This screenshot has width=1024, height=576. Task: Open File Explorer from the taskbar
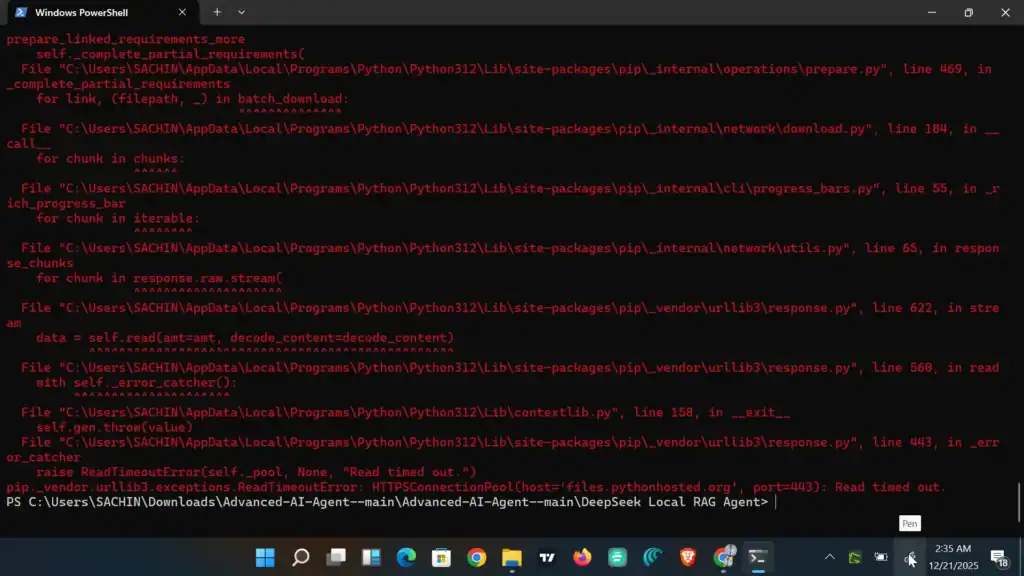coord(512,557)
